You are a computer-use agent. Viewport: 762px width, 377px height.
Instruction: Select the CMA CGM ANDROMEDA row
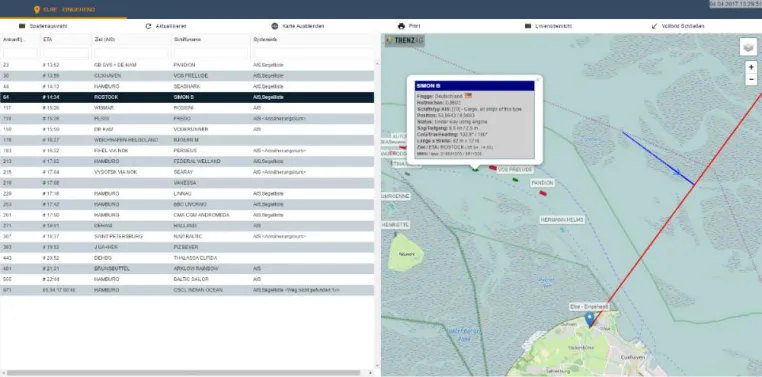187,215
